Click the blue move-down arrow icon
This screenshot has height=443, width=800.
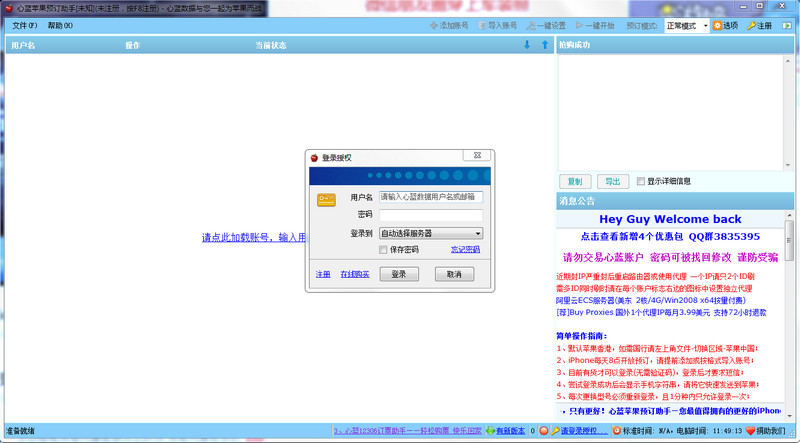(527, 45)
